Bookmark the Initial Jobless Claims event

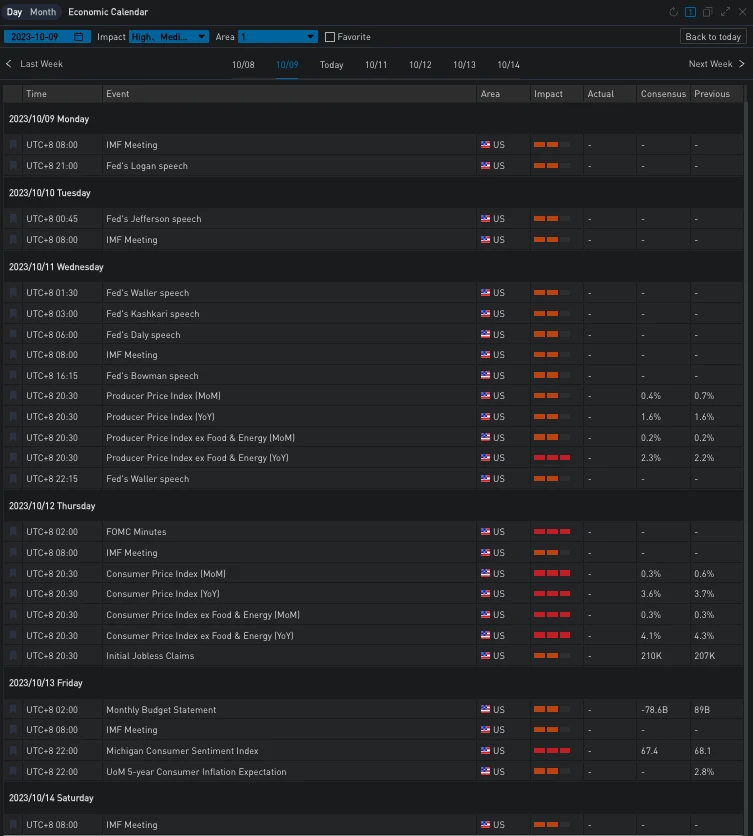[x=13, y=656]
